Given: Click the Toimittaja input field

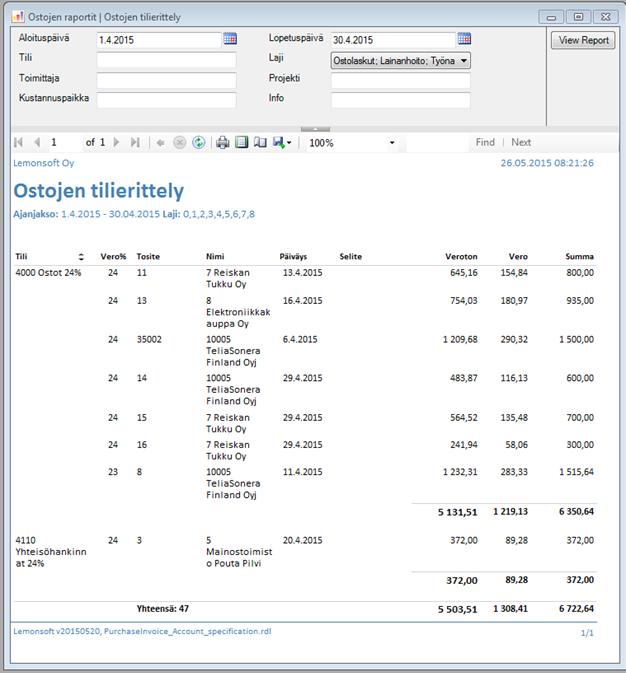Looking at the screenshot, I should click(167, 80).
